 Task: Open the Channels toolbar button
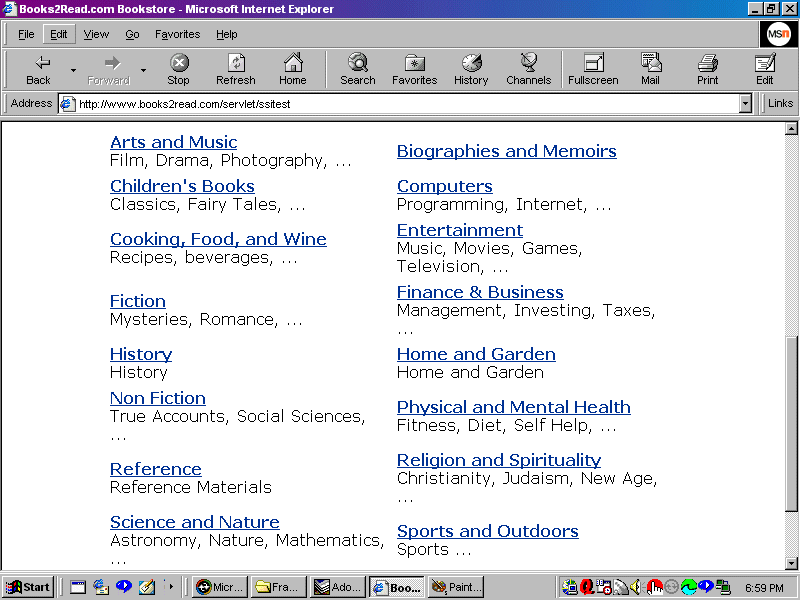pyautogui.click(x=529, y=69)
